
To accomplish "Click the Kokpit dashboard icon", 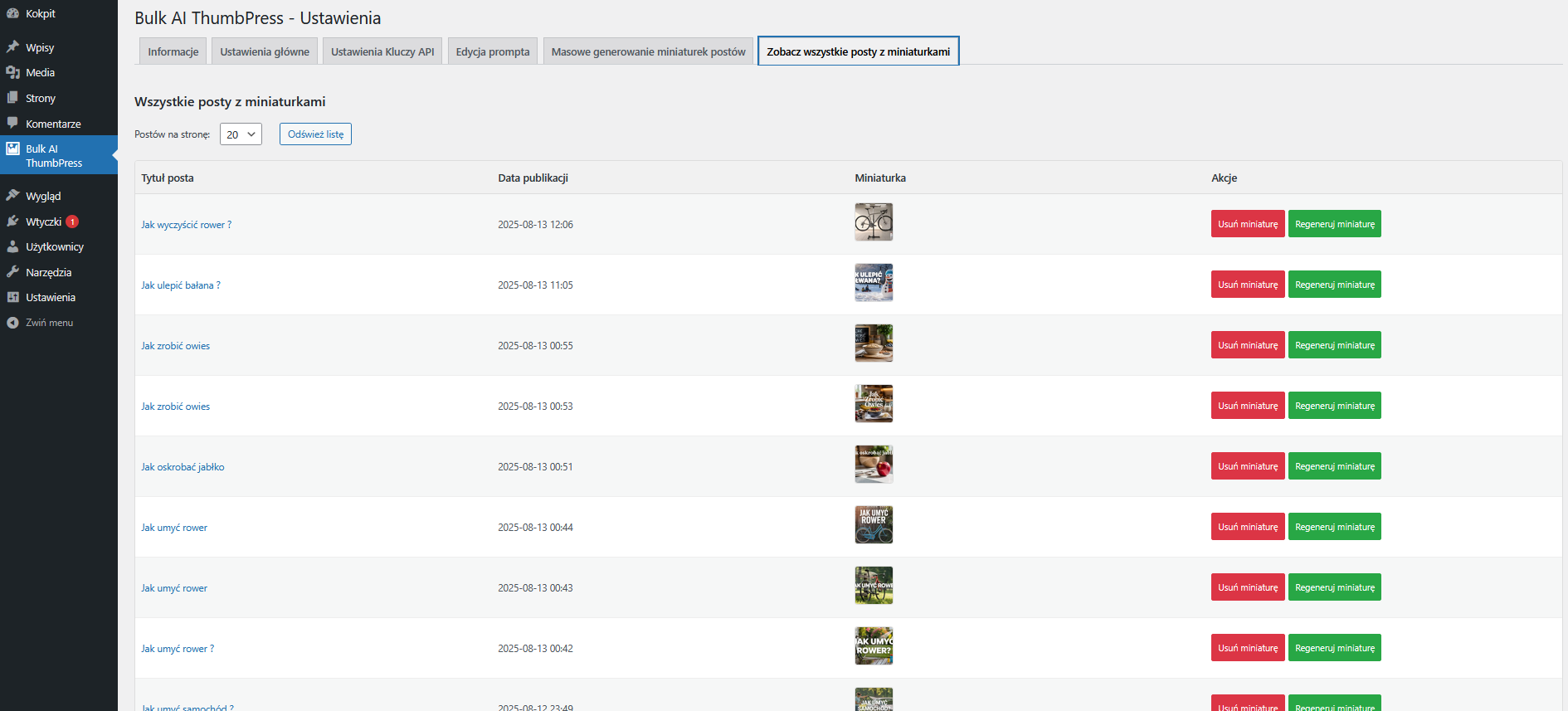I will coord(12,13).
